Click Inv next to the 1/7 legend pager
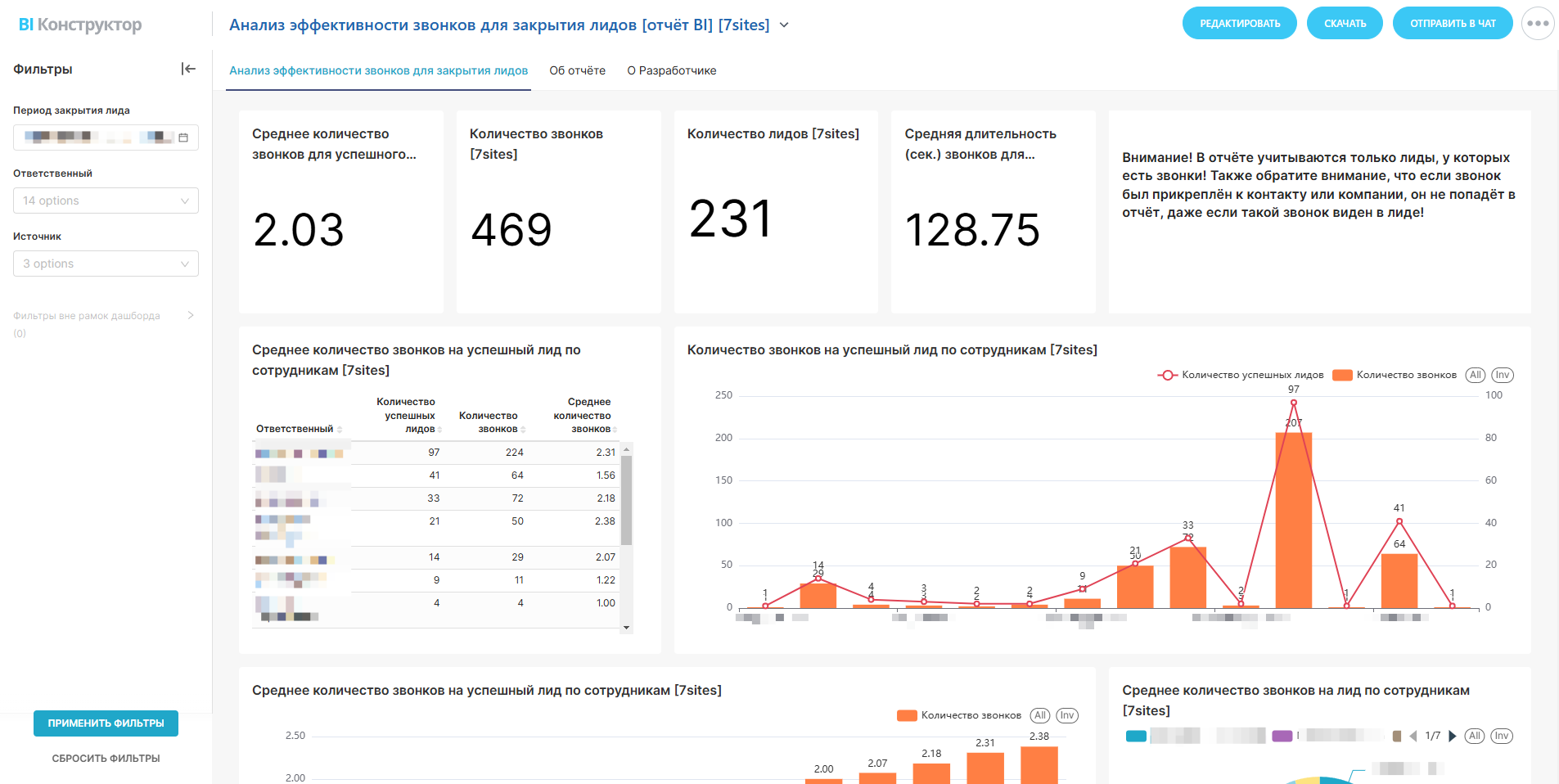Viewport: 1559px width, 784px height. click(1502, 736)
